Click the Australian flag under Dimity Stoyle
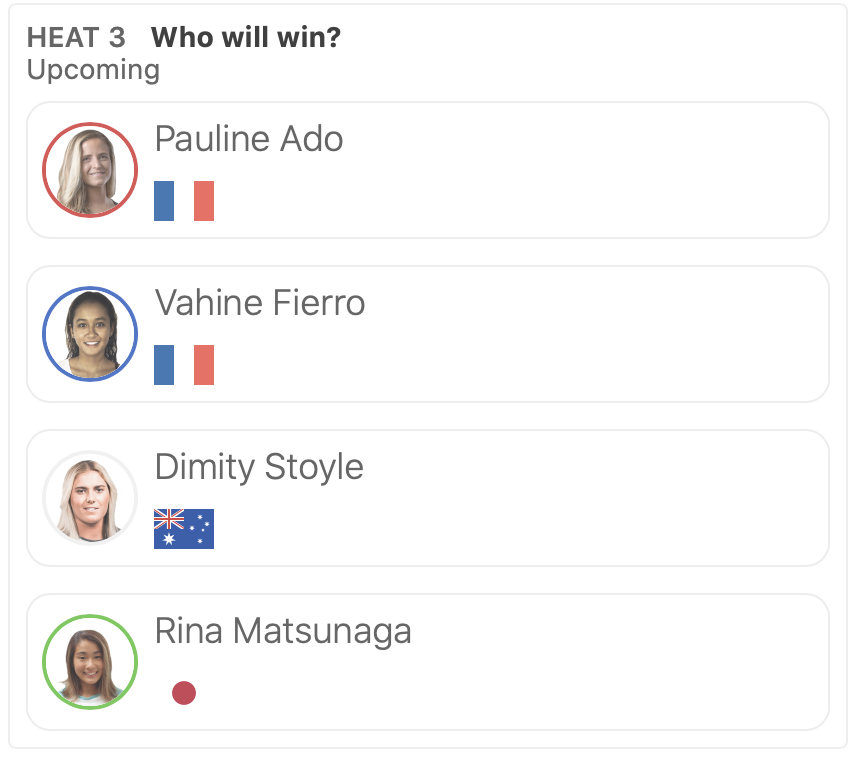 (184, 529)
